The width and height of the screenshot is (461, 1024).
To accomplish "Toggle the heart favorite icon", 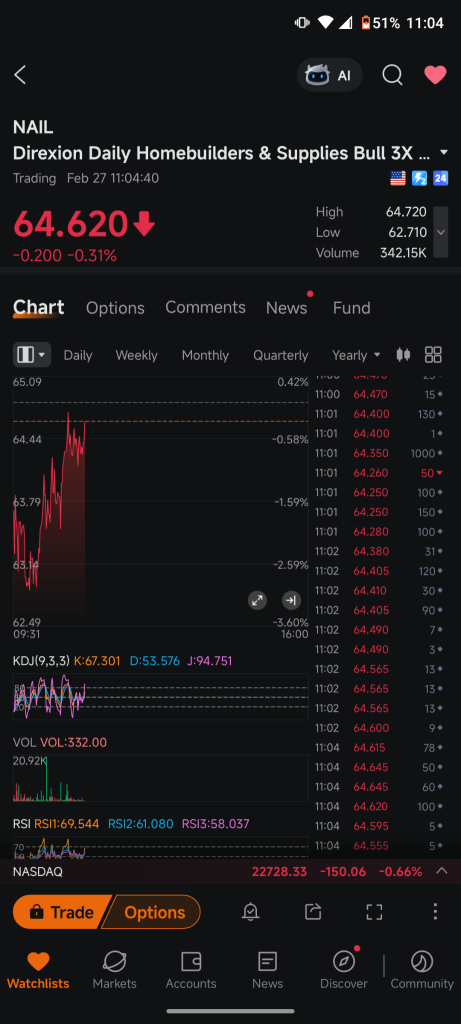I will (x=435, y=75).
